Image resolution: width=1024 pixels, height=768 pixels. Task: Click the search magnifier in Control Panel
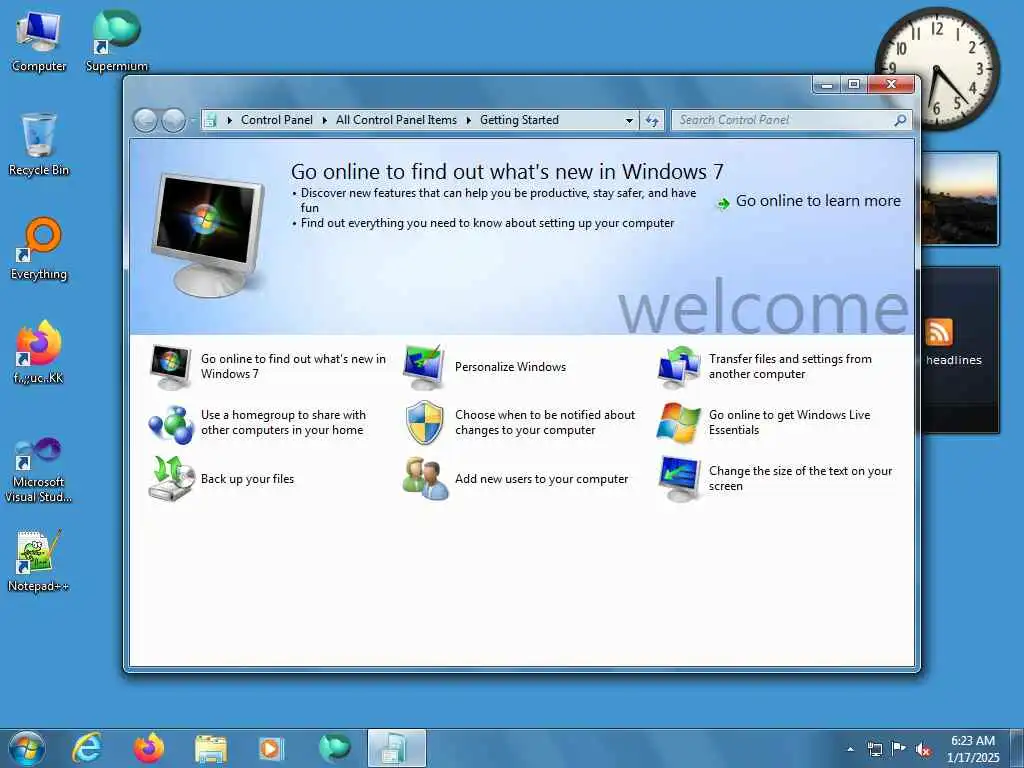click(901, 120)
